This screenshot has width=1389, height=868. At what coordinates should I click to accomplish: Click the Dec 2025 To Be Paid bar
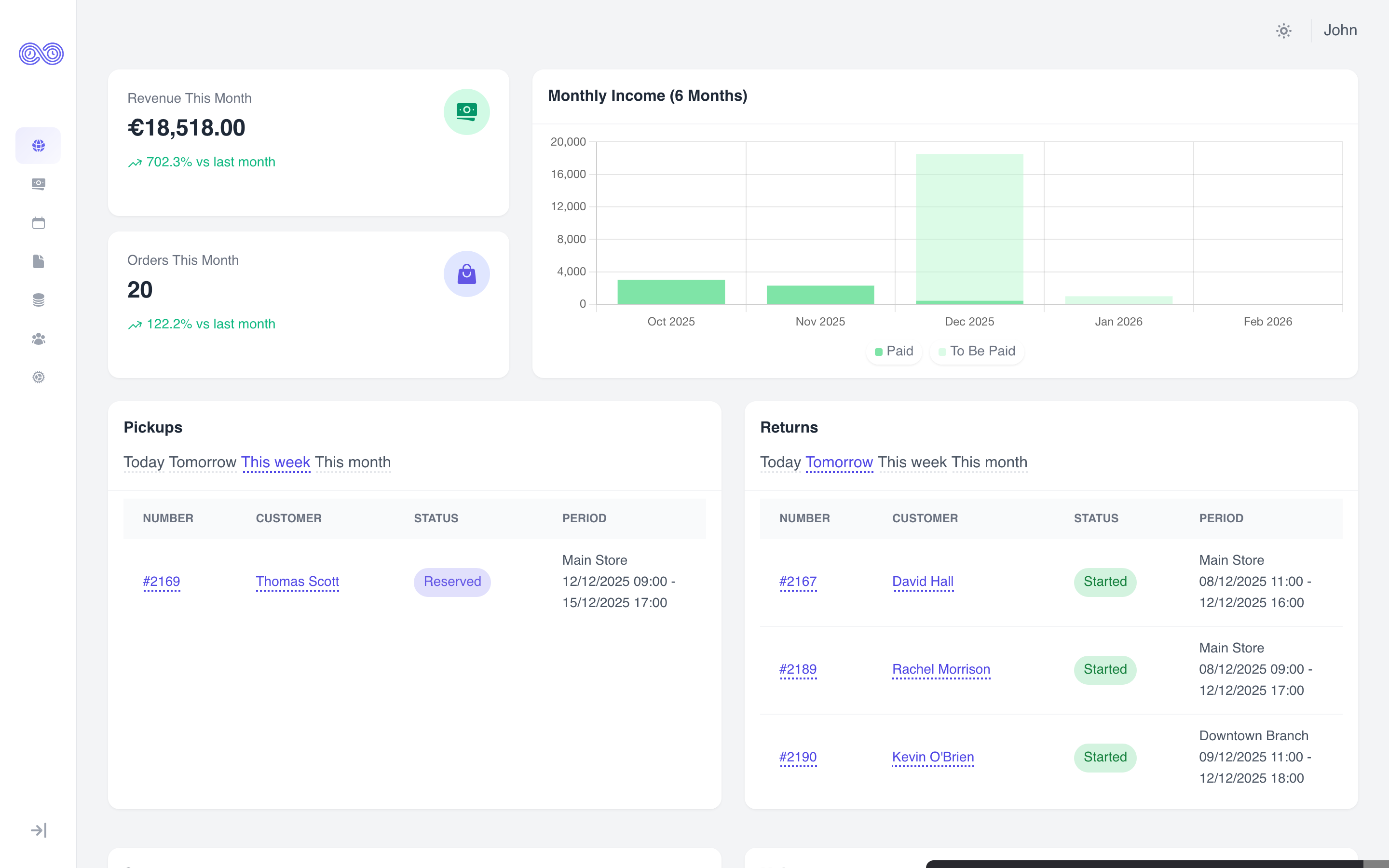(x=969, y=227)
